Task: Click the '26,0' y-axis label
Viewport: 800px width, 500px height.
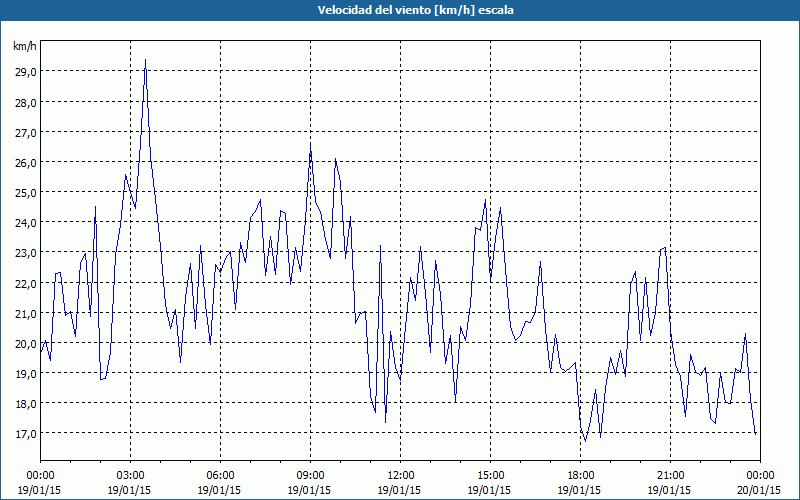Action: [26, 162]
